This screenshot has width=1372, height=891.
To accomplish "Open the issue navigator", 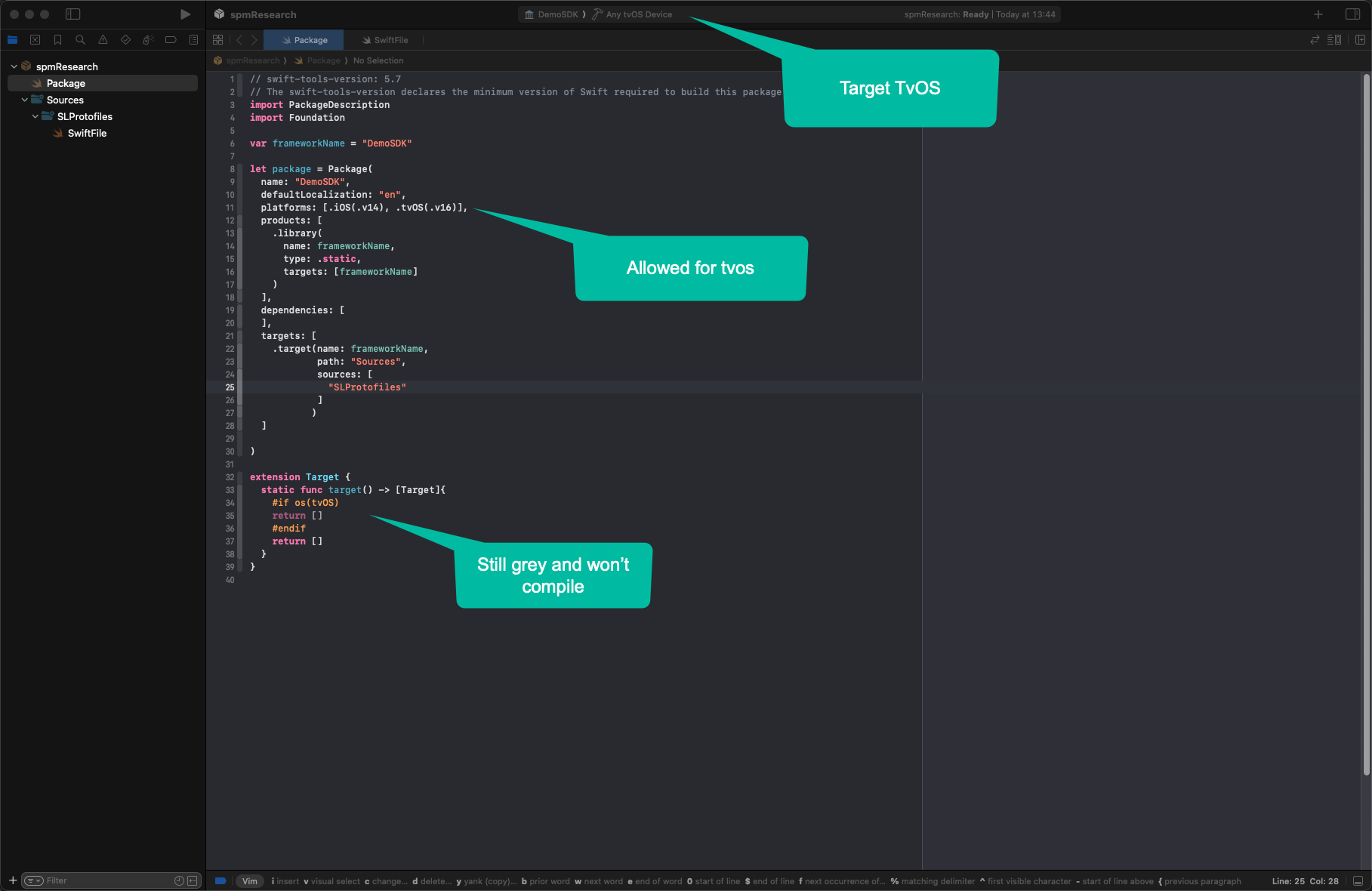I will click(103, 40).
